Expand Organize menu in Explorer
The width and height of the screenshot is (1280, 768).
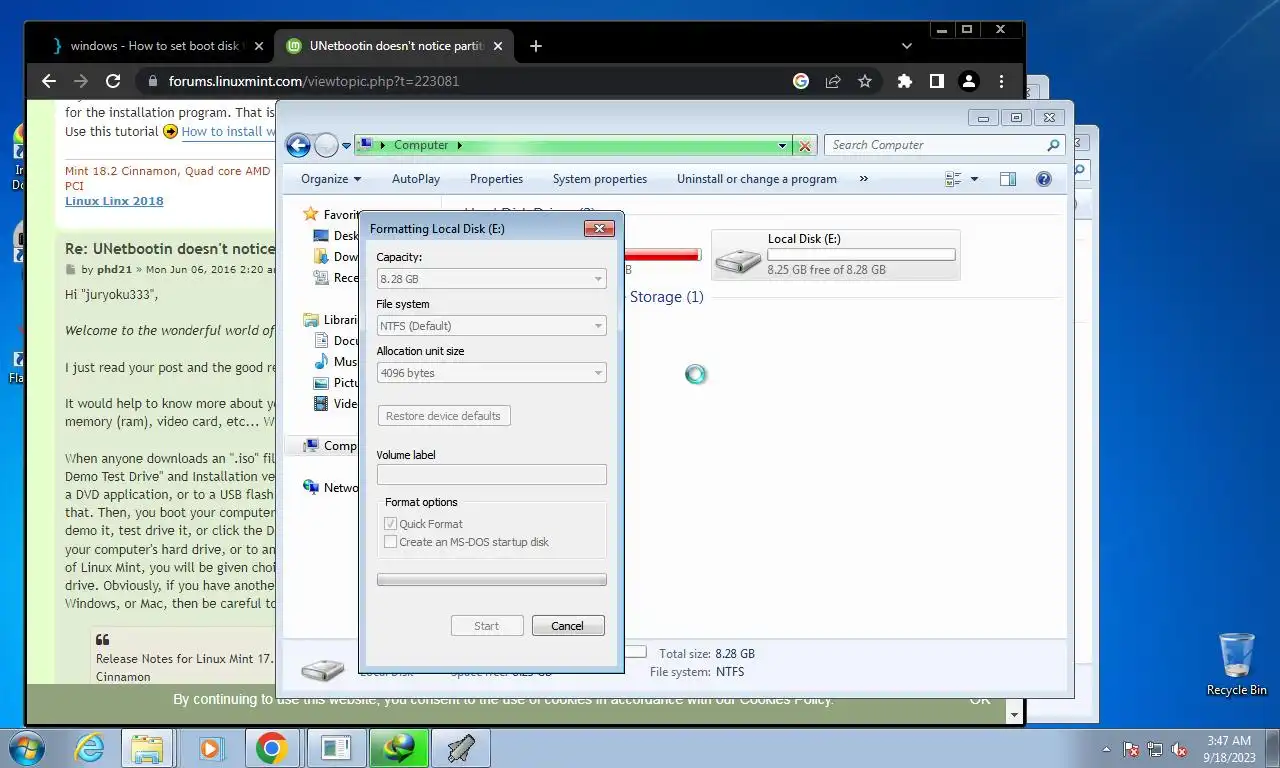pyautogui.click(x=331, y=179)
